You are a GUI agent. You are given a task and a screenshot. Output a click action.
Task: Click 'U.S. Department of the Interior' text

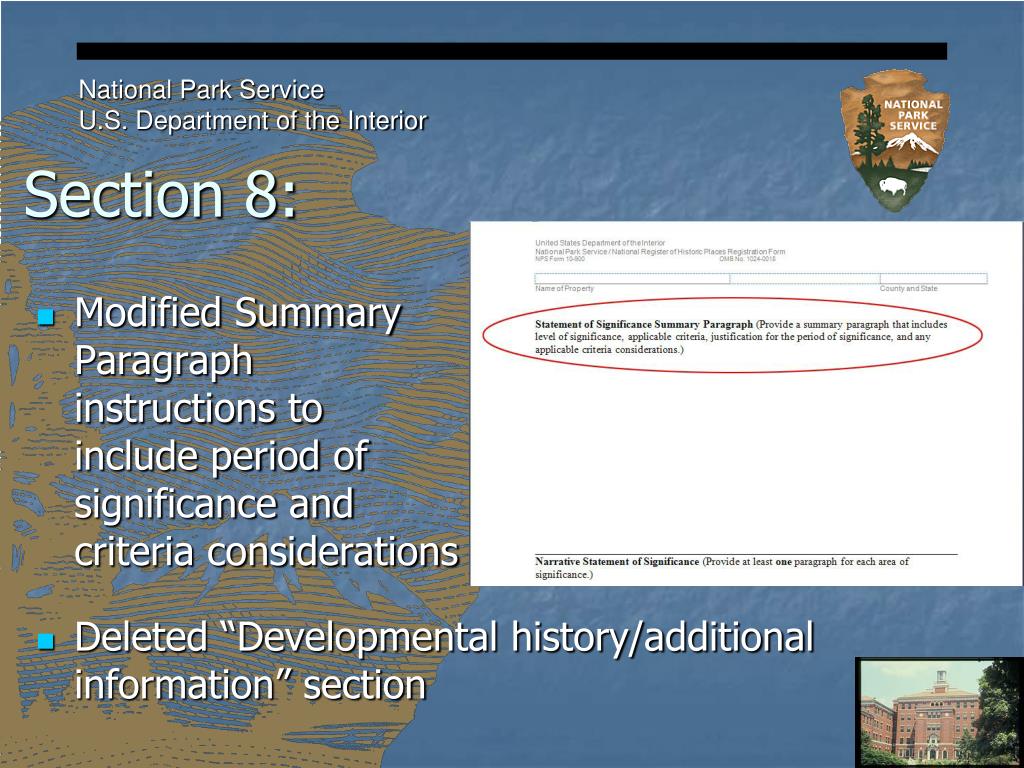click(x=253, y=121)
